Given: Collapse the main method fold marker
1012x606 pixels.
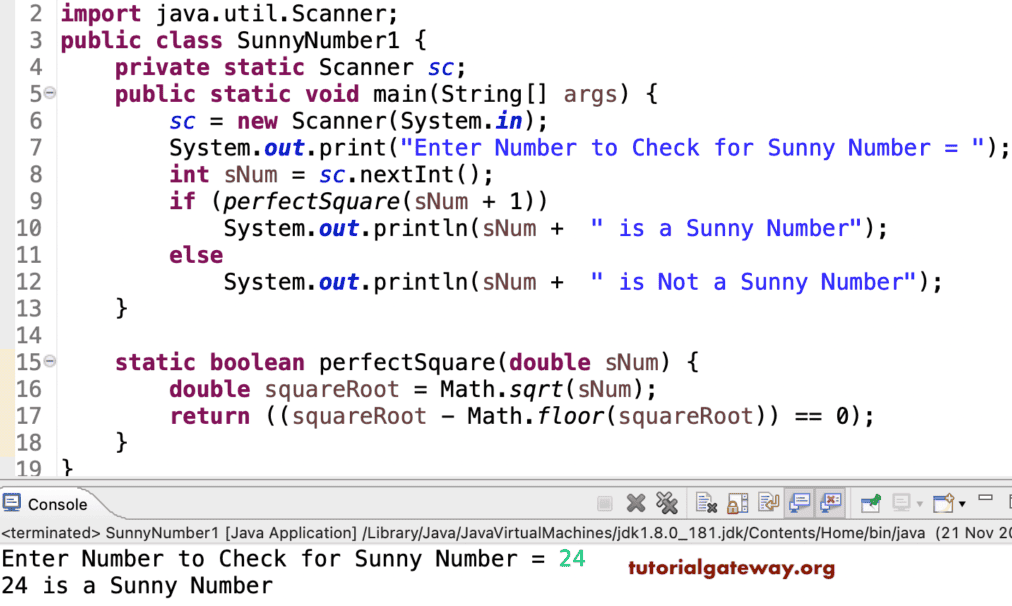Looking at the screenshot, I should click(x=49, y=93).
